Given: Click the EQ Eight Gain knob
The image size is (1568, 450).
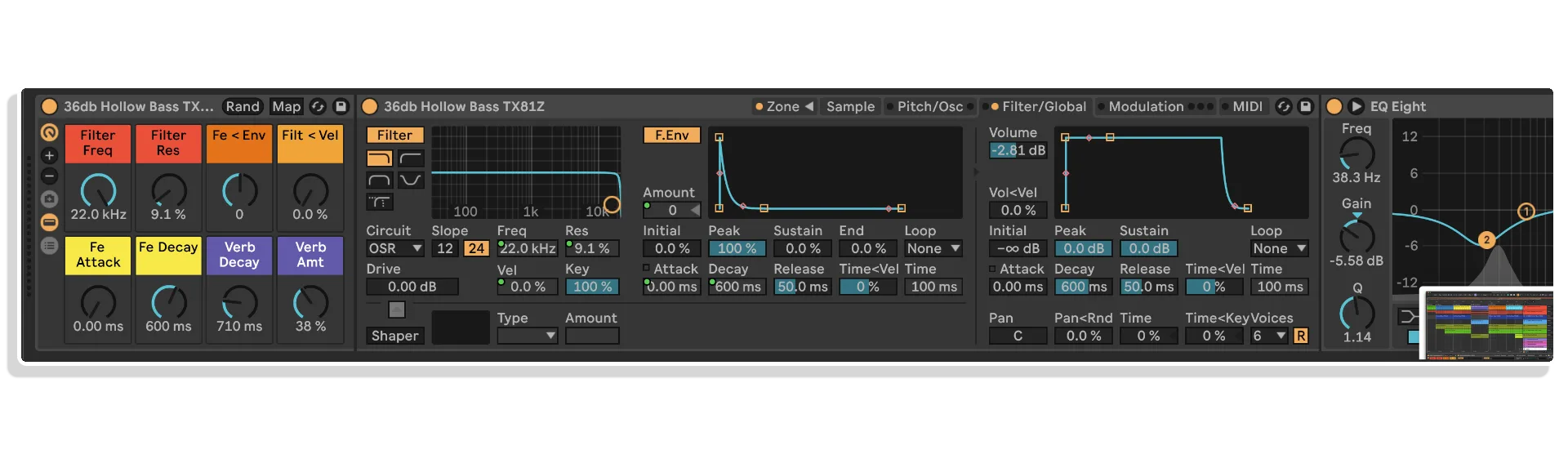Looking at the screenshot, I should click(1356, 236).
